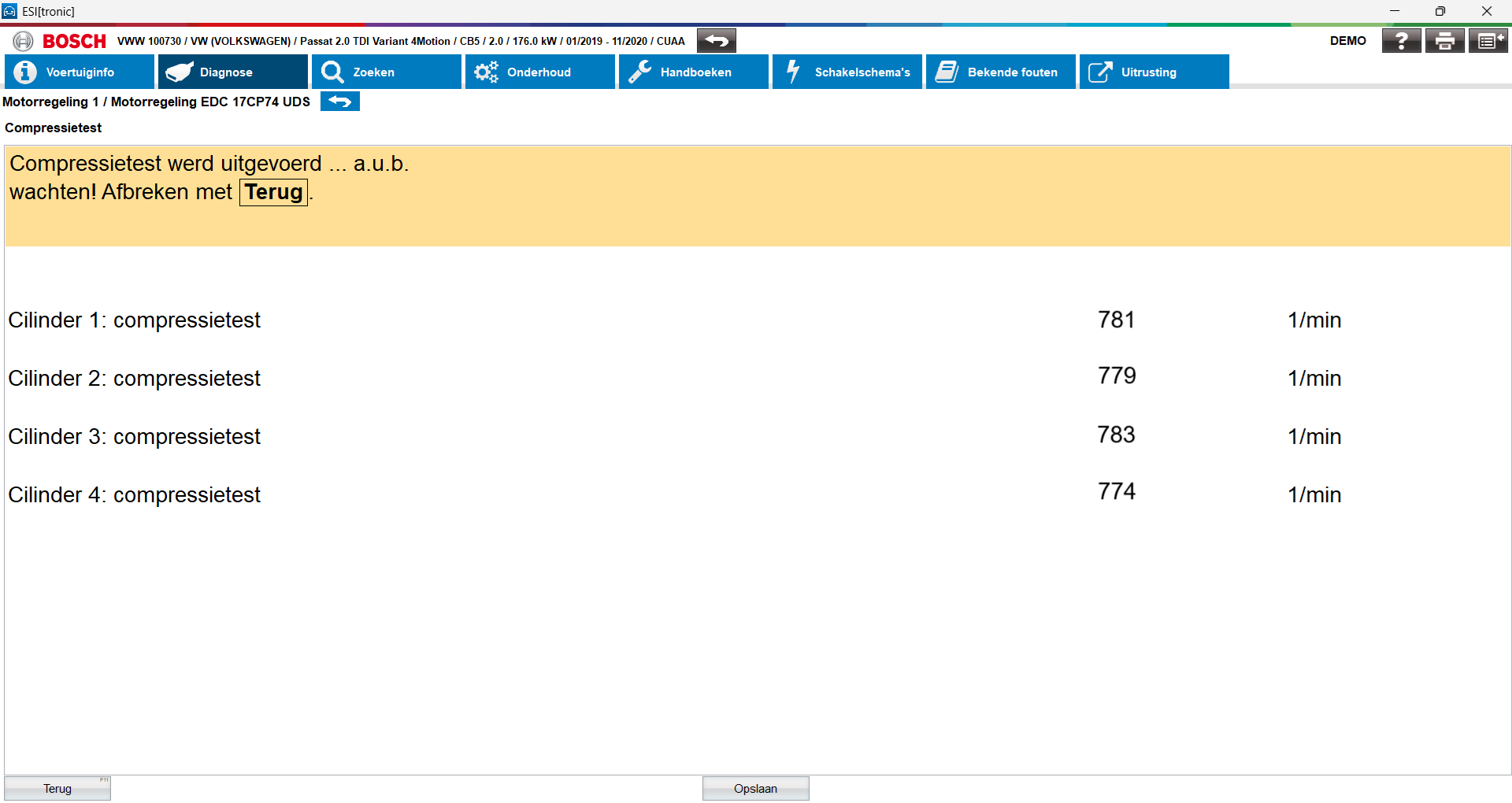Open the help question mark icon
Screen dimensions: 1512x803
click(1401, 41)
